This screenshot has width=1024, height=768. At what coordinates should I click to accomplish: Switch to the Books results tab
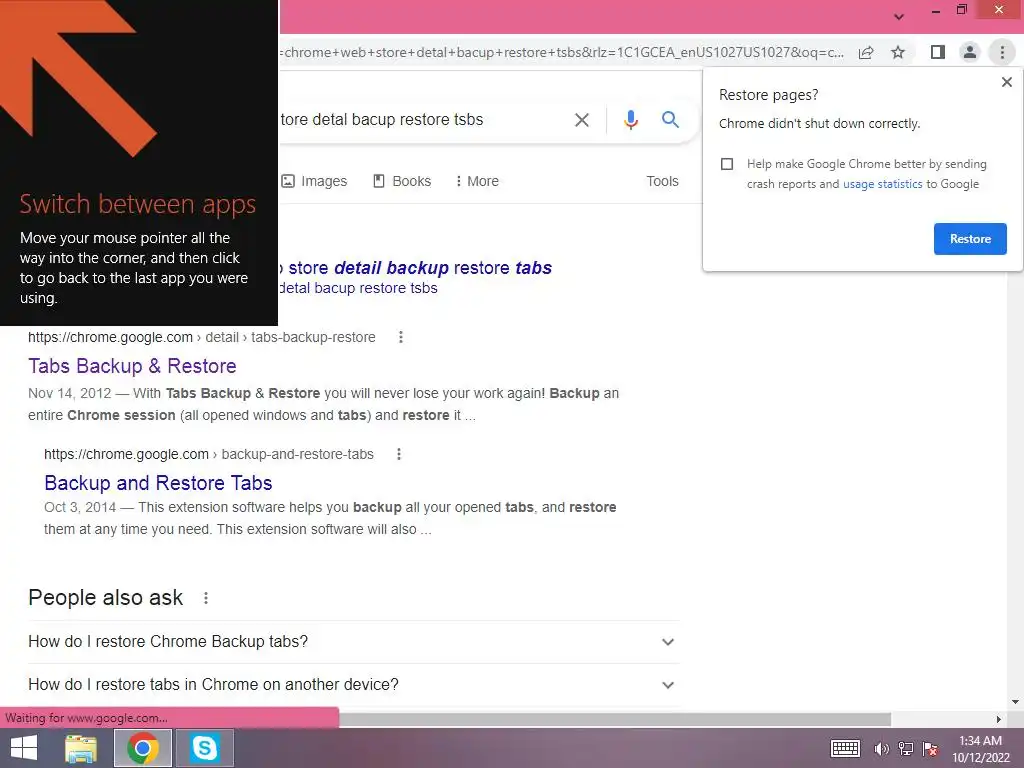coord(402,181)
